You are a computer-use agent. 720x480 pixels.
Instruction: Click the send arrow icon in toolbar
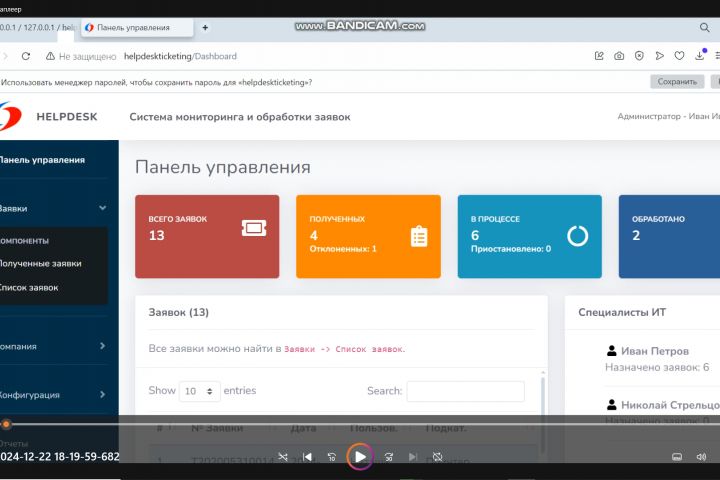pyautogui.click(x=659, y=56)
